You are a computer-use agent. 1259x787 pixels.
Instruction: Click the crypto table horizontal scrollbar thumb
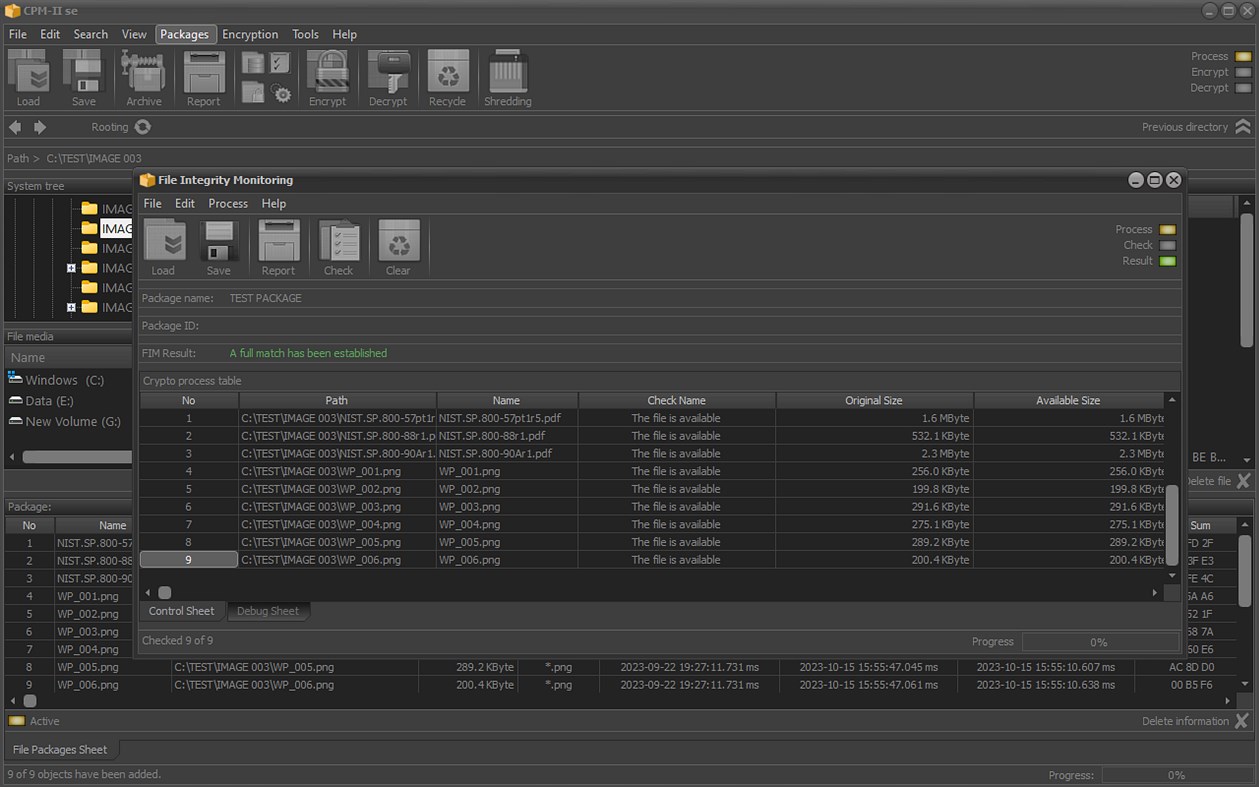[x=165, y=593]
